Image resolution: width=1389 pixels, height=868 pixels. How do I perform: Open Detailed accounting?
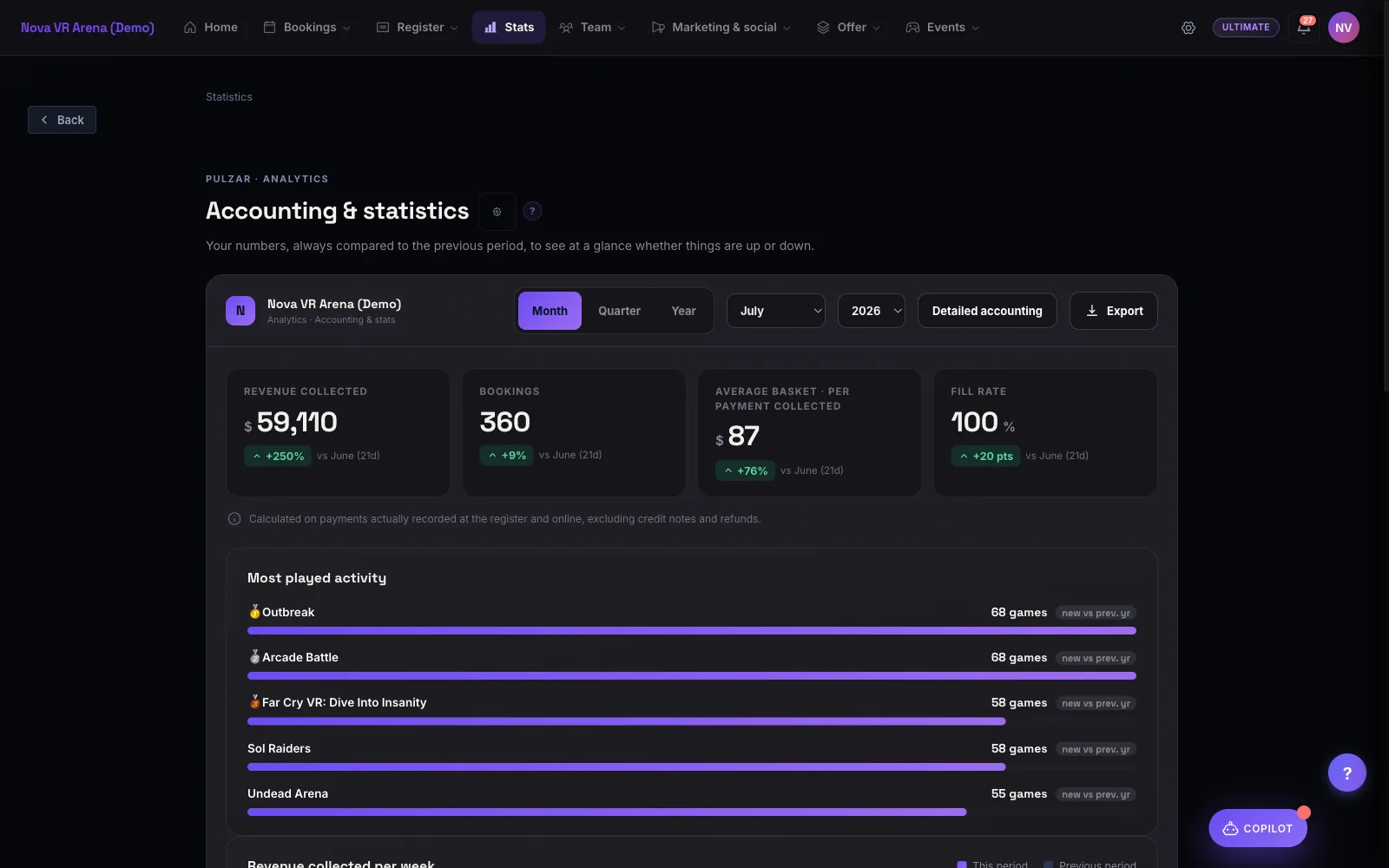(x=987, y=311)
